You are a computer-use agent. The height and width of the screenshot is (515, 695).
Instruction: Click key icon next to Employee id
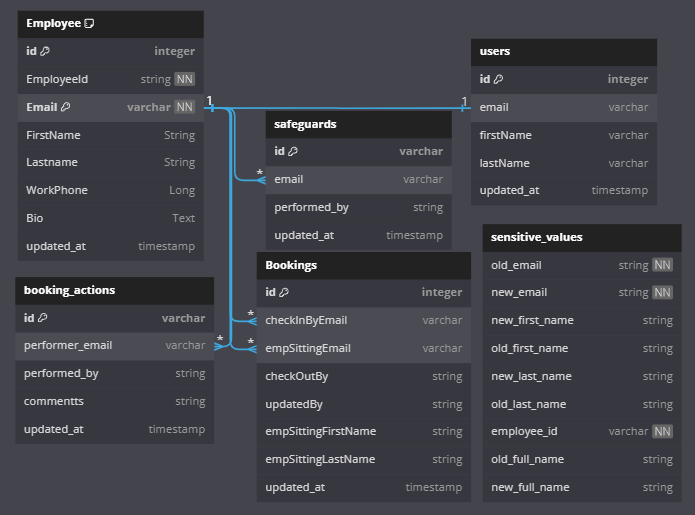pyautogui.click(x=46, y=51)
